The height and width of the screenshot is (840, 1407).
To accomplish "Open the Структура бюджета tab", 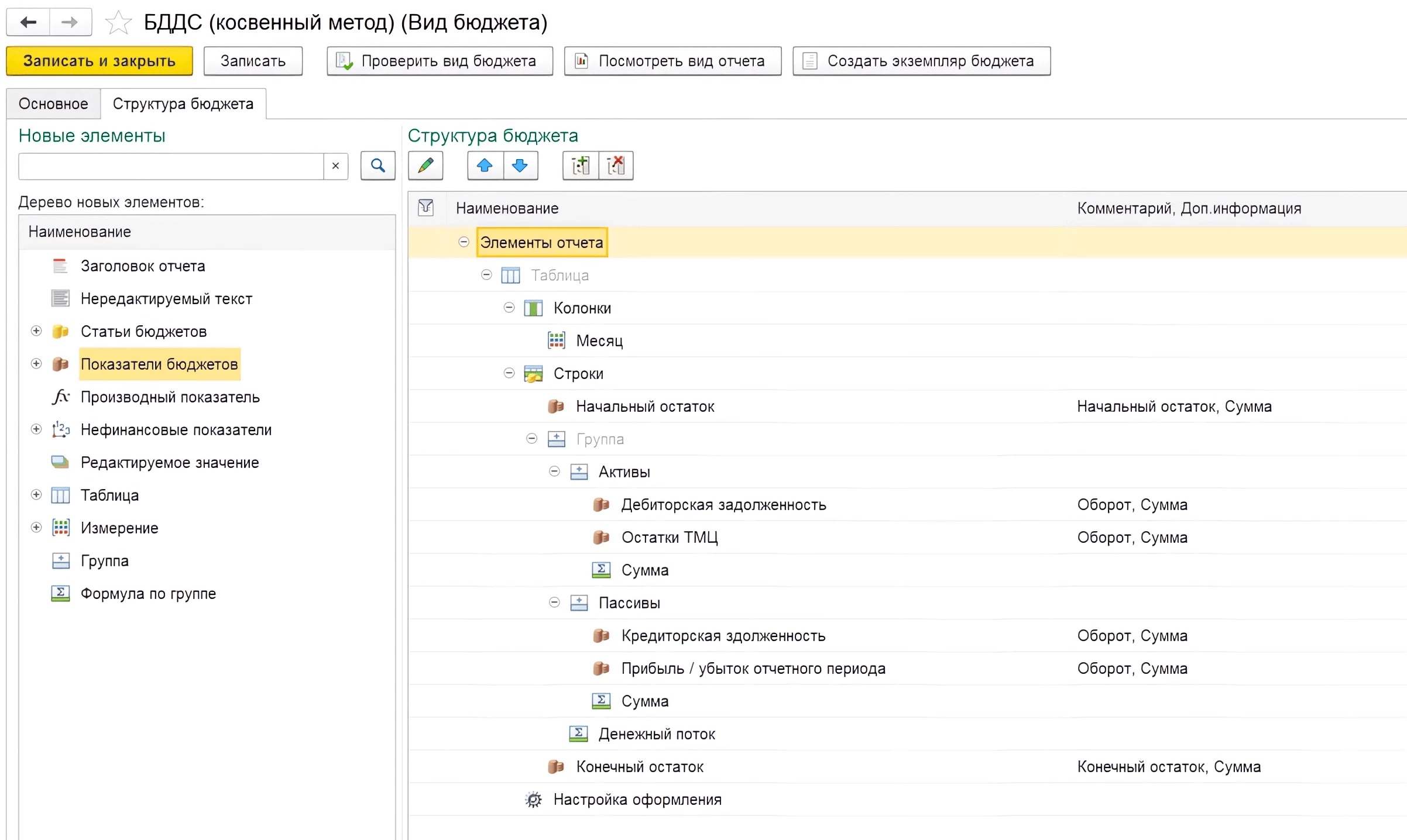I will click(183, 104).
